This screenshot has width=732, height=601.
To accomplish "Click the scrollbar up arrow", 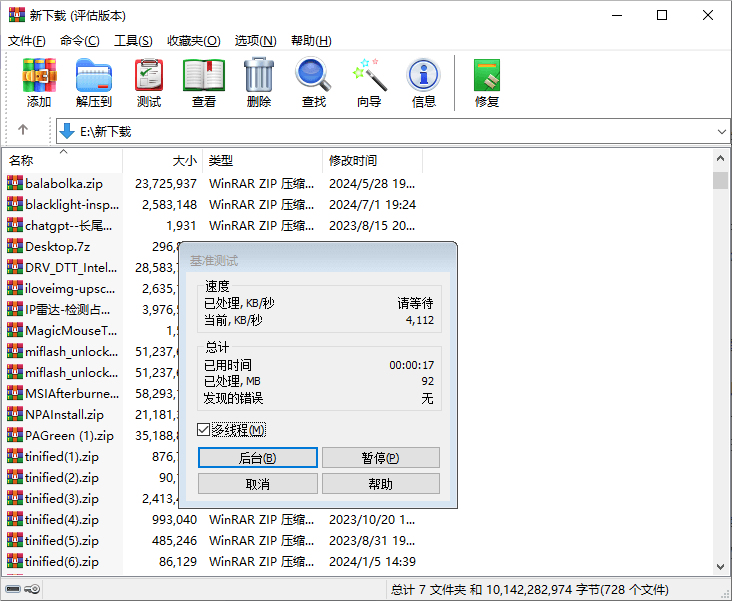I will click(720, 158).
